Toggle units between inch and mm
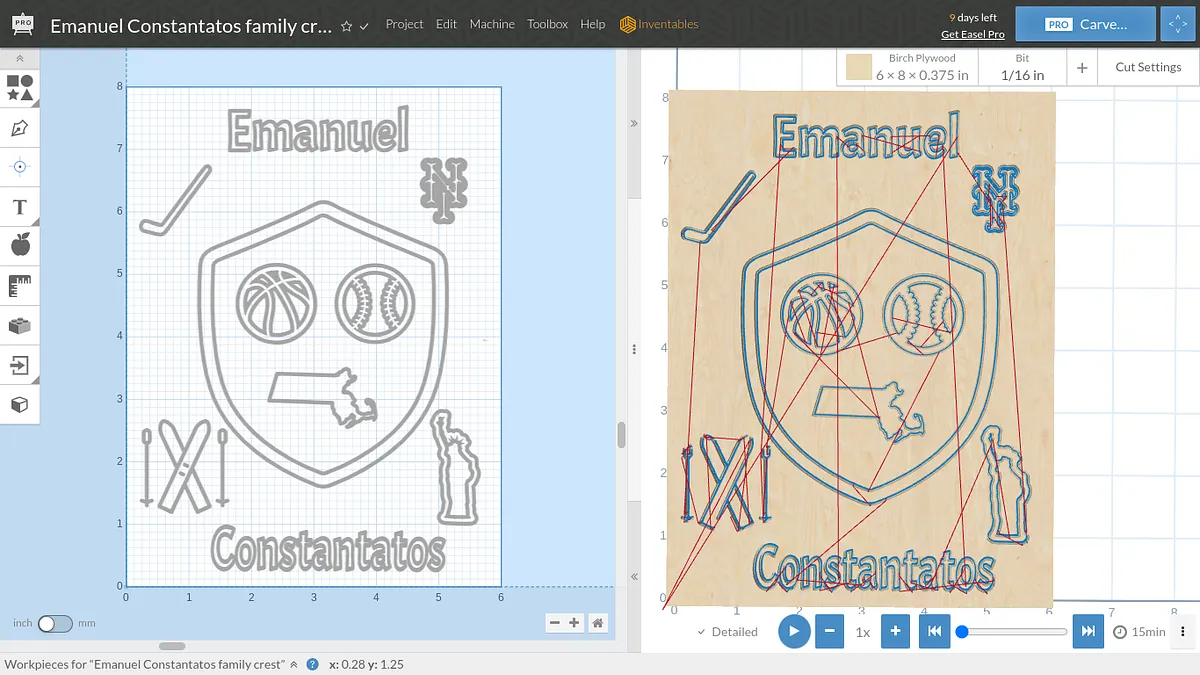Image resolution: width=1200 pixels, height=675 pixels. (x=55, y=623)
